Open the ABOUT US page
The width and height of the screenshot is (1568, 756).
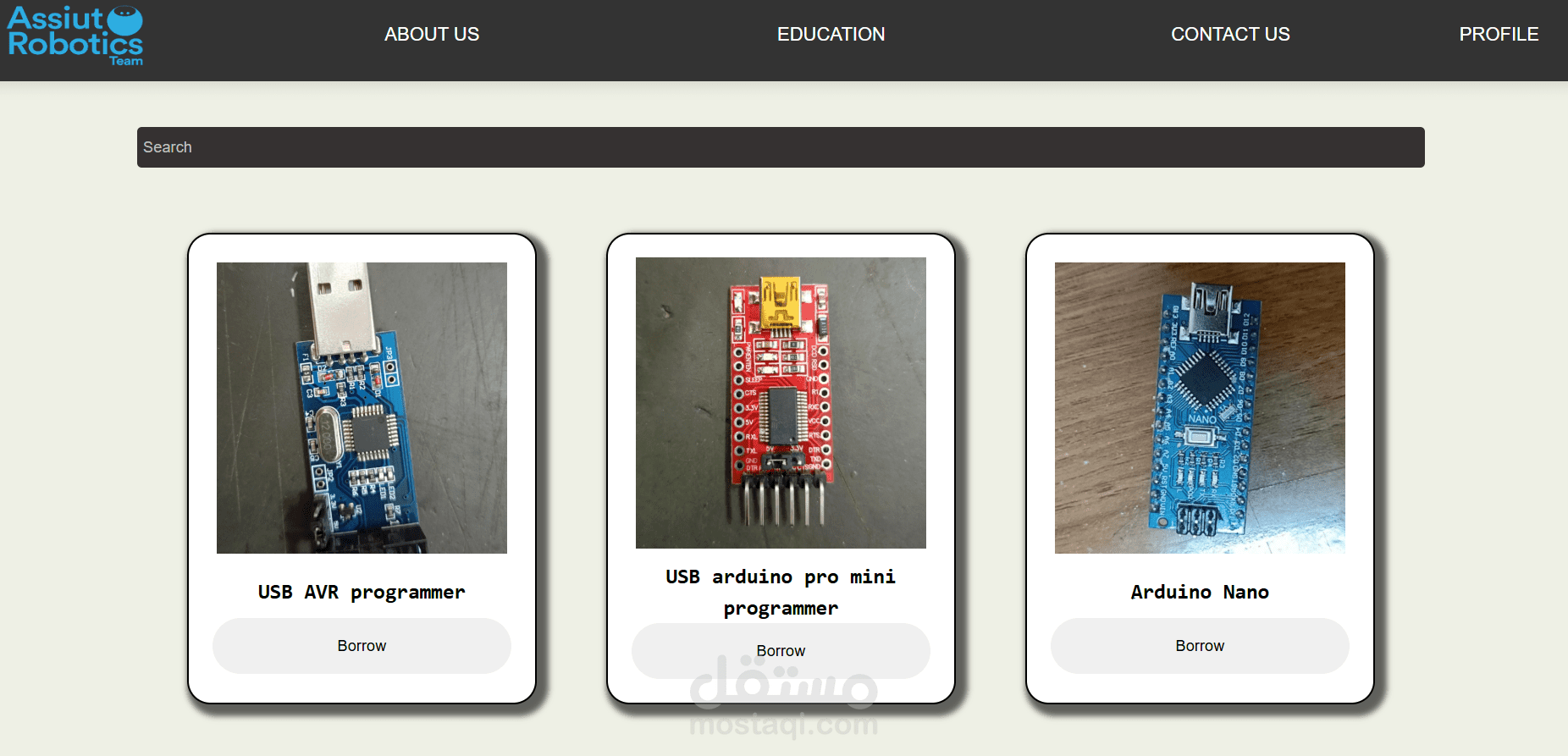(432, 34)
